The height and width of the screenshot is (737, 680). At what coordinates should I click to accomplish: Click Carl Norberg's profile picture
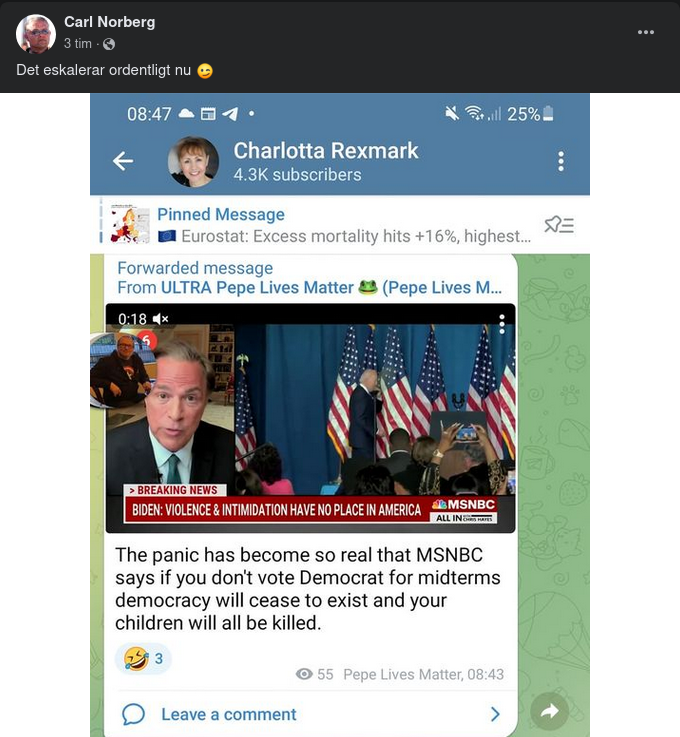(36, 33)
